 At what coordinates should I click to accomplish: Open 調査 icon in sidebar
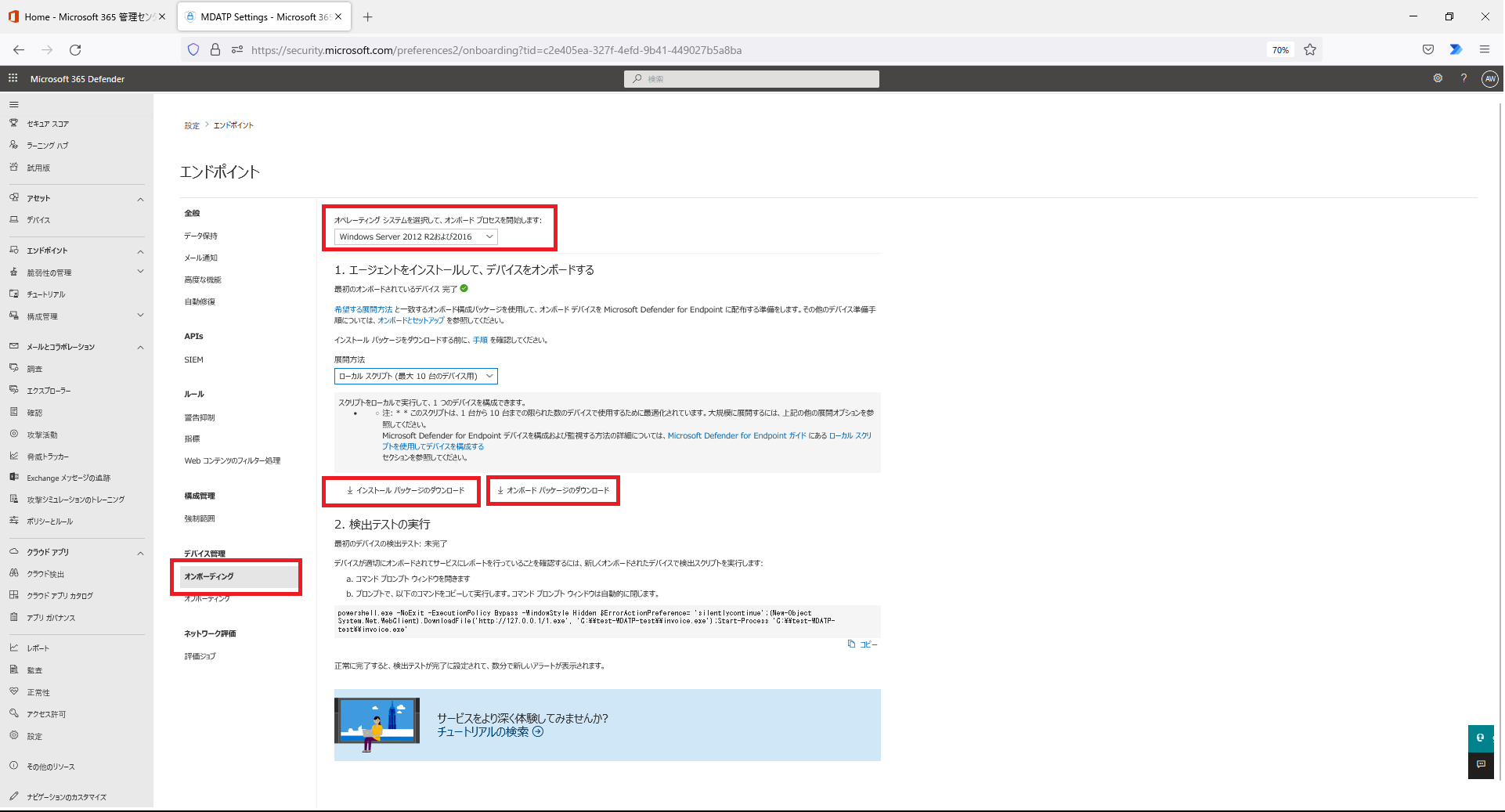coord(13,368)
